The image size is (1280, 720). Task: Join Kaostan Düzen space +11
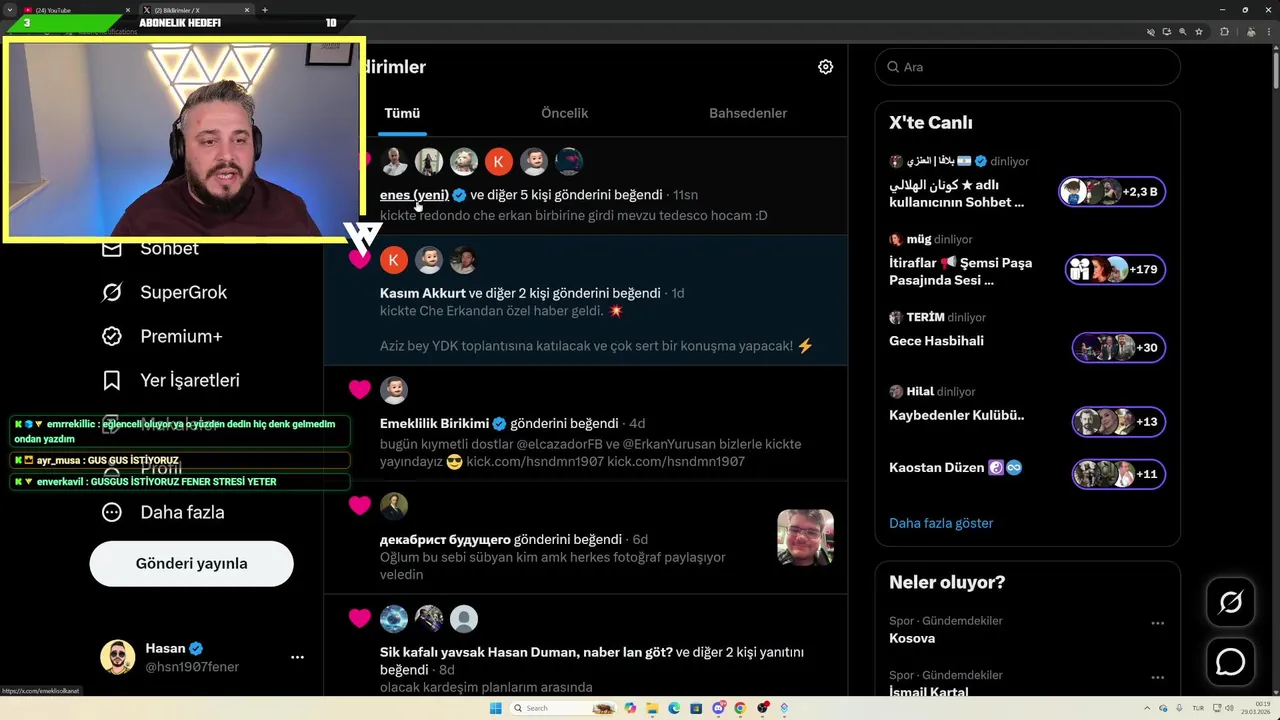point(1119,473)
